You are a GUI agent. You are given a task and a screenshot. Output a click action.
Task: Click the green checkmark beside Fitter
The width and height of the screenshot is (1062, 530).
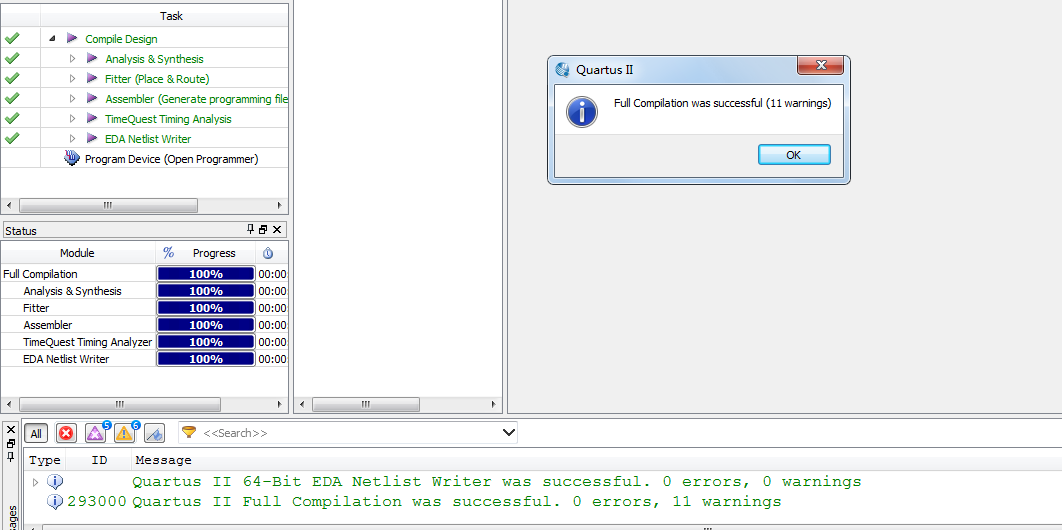coord(12,79)
